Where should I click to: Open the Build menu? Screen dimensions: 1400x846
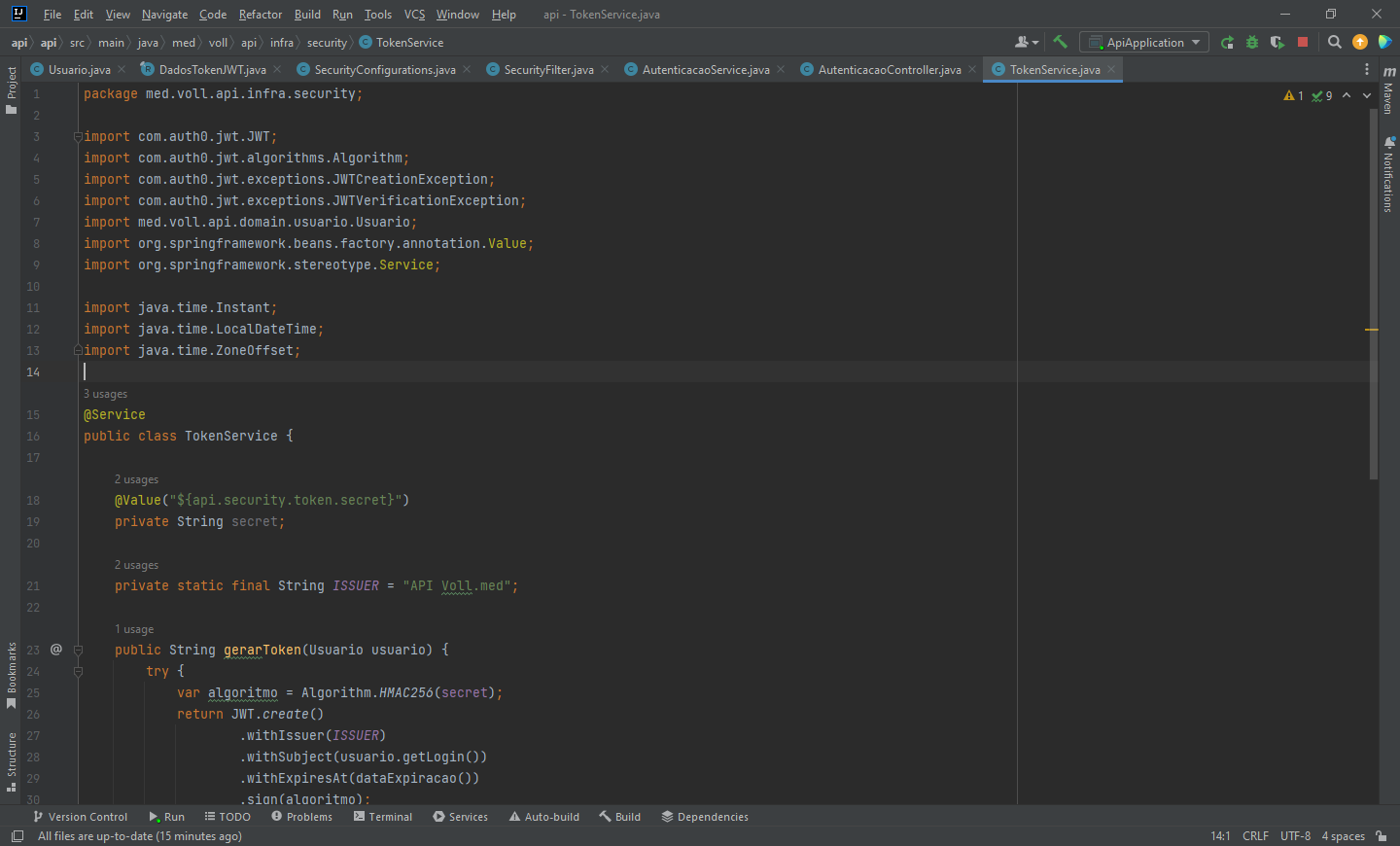[307, 15]
